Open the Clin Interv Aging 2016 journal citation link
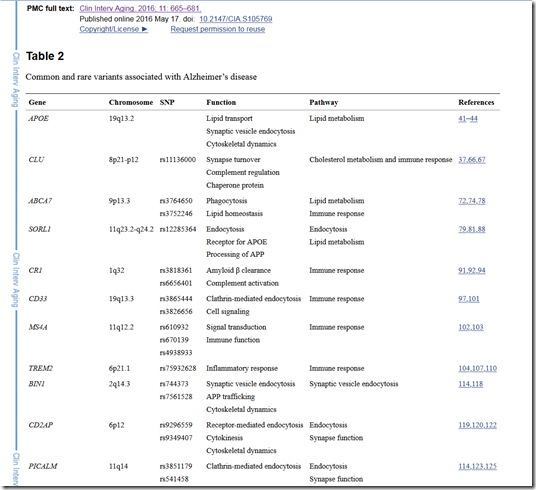The width and height of the screenshot is (536, 490). (140, 9)
